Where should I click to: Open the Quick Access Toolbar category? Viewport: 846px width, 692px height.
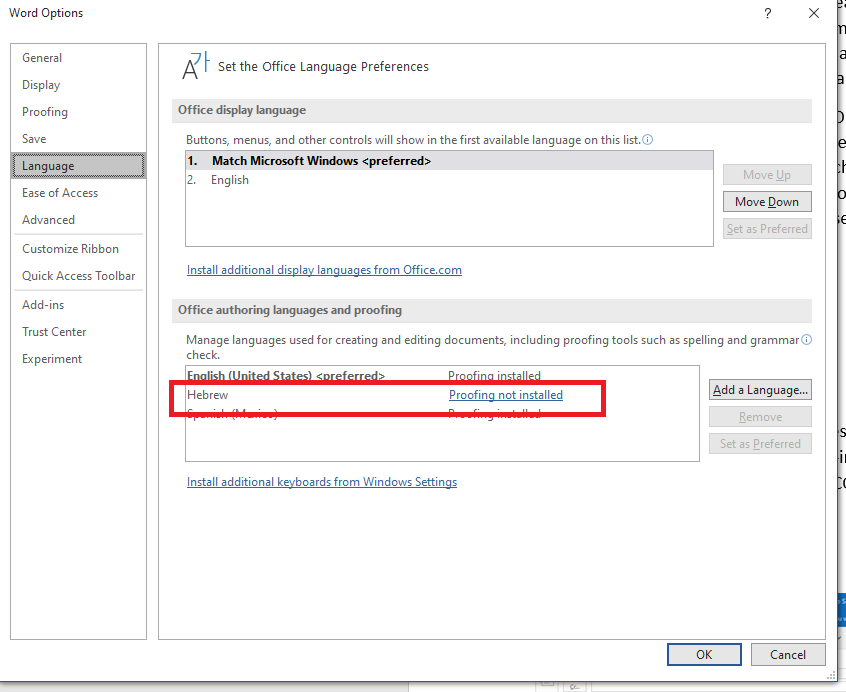pos(78,276)
